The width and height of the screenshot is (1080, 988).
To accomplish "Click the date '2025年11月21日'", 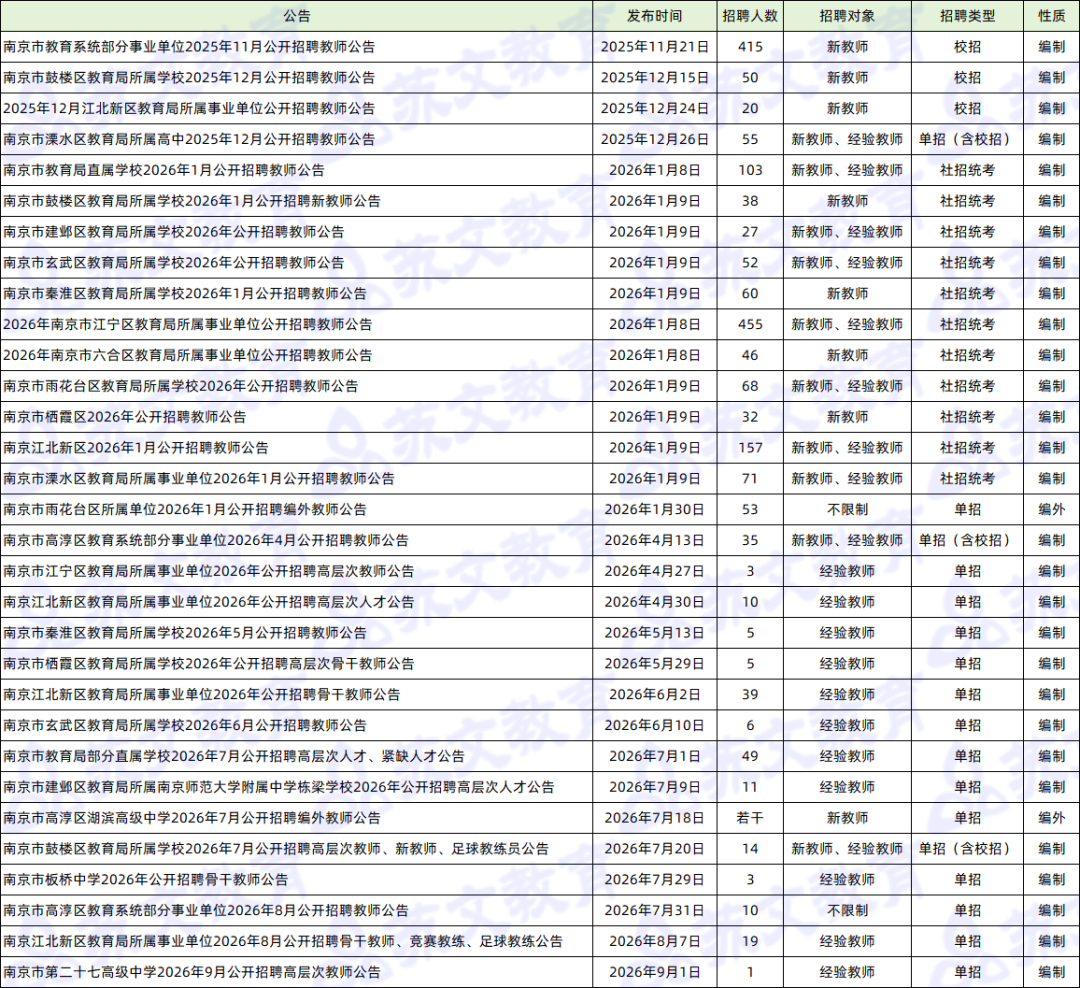I will point(654,47).
